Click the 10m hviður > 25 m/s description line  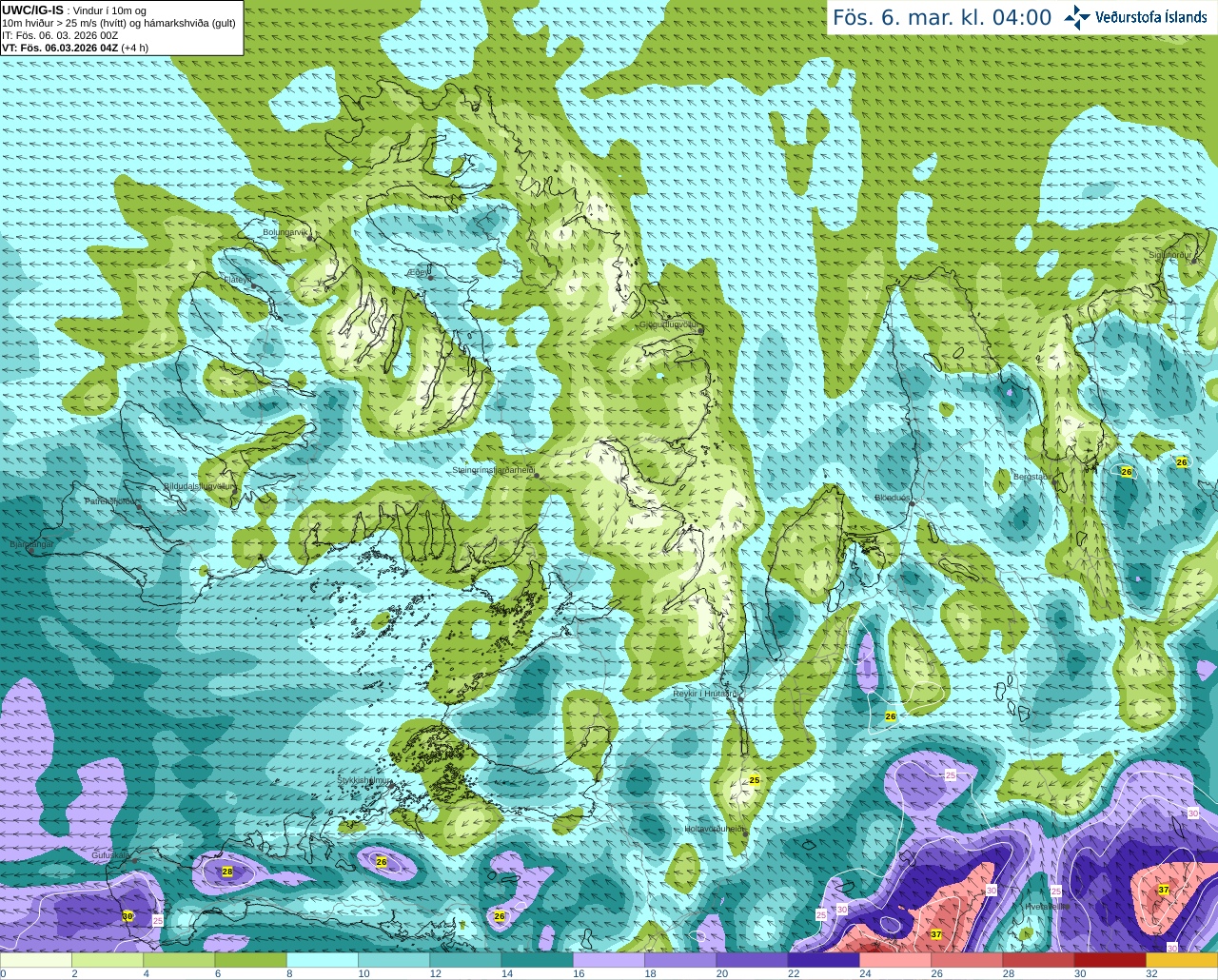pyautogui.click(x=119, y=23)
